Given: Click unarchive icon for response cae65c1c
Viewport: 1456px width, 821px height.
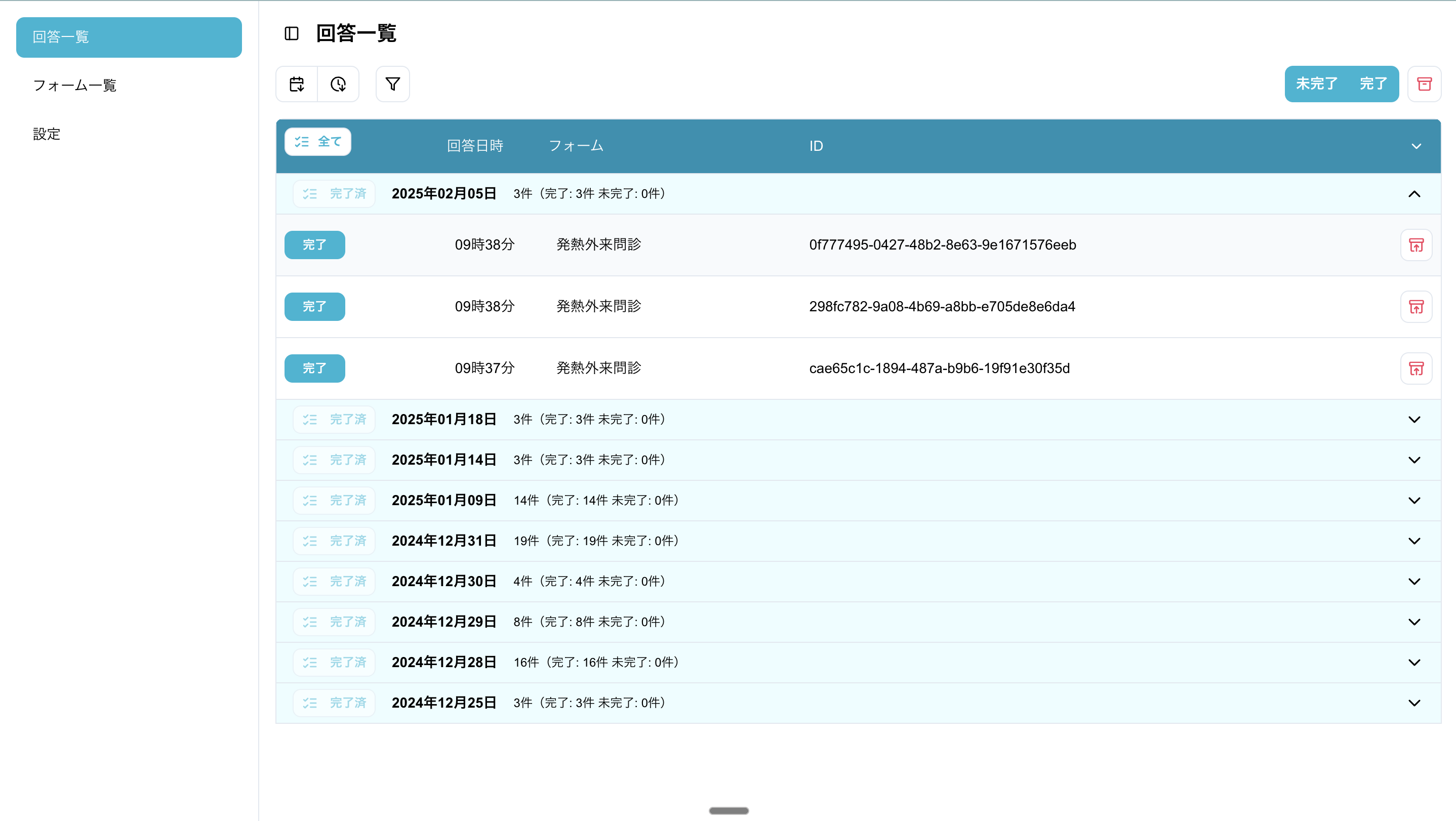Looking at the screenshot, I should click(1416, 368).
